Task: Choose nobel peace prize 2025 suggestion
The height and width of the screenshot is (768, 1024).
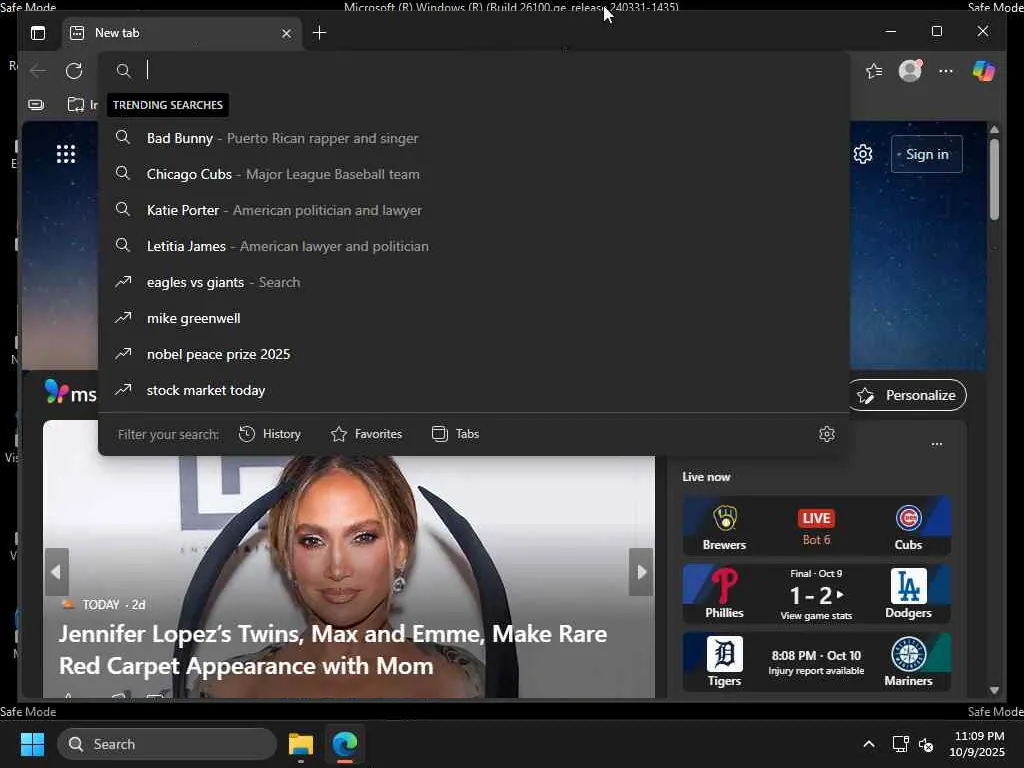Action: coord(474,354)
